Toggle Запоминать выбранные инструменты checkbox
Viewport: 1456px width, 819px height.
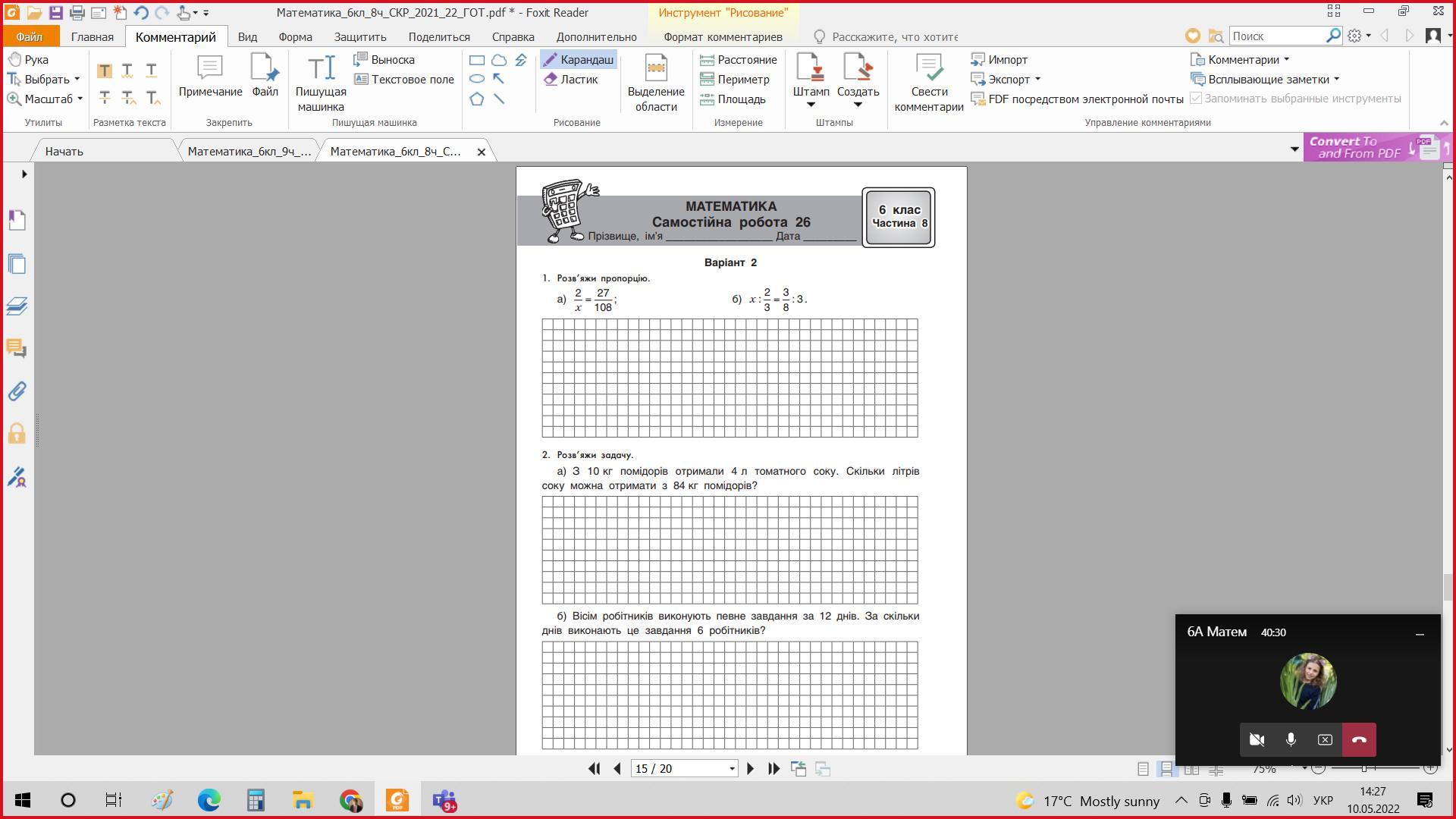pyautogui.click(x=1196, y=99)
